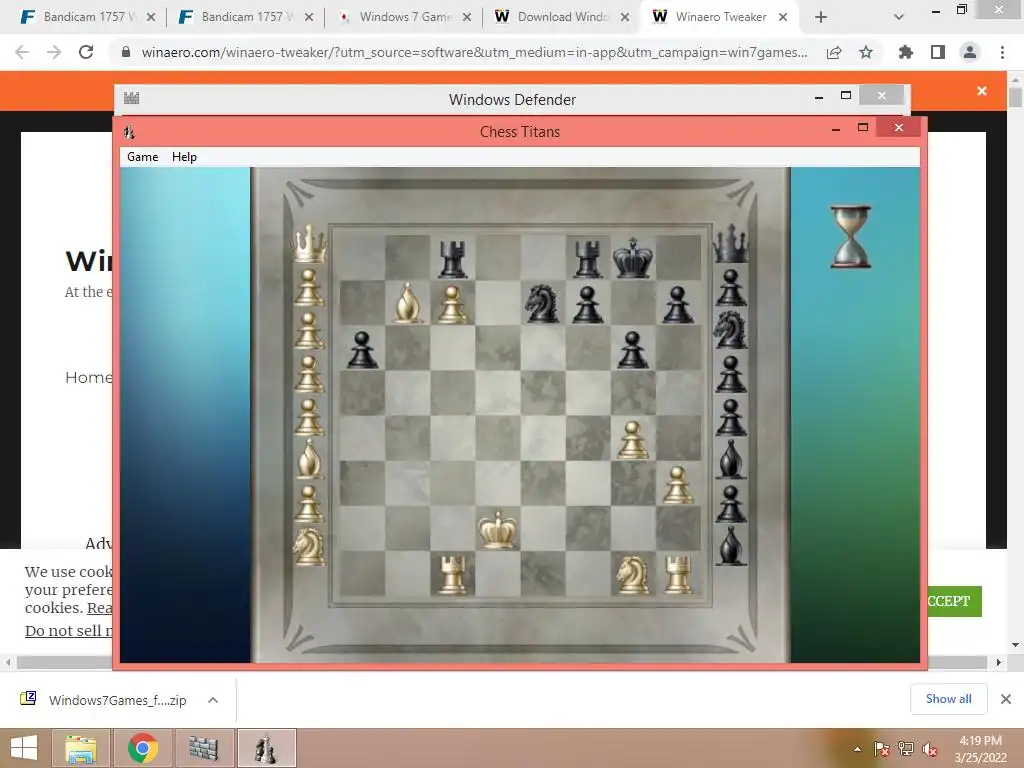Open the Chrome profile avatar

pos(970,52)
